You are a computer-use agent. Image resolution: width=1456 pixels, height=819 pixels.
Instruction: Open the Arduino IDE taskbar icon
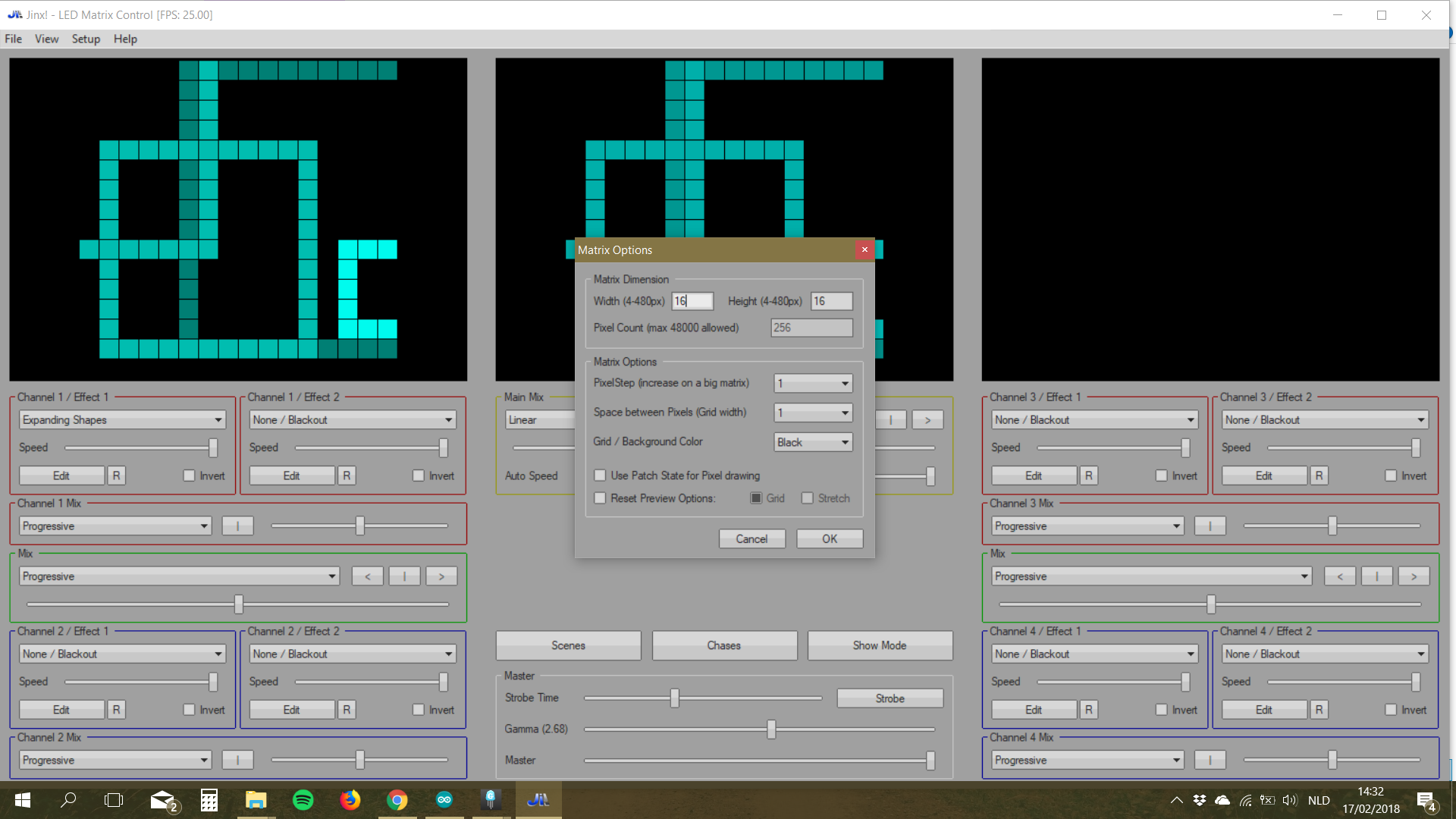pyautogui.click(x=444, y=800)
